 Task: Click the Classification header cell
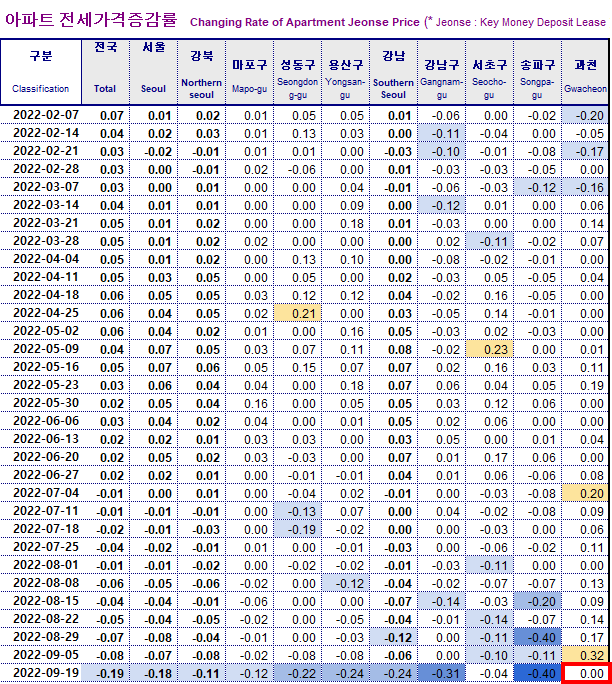point(41,72)
